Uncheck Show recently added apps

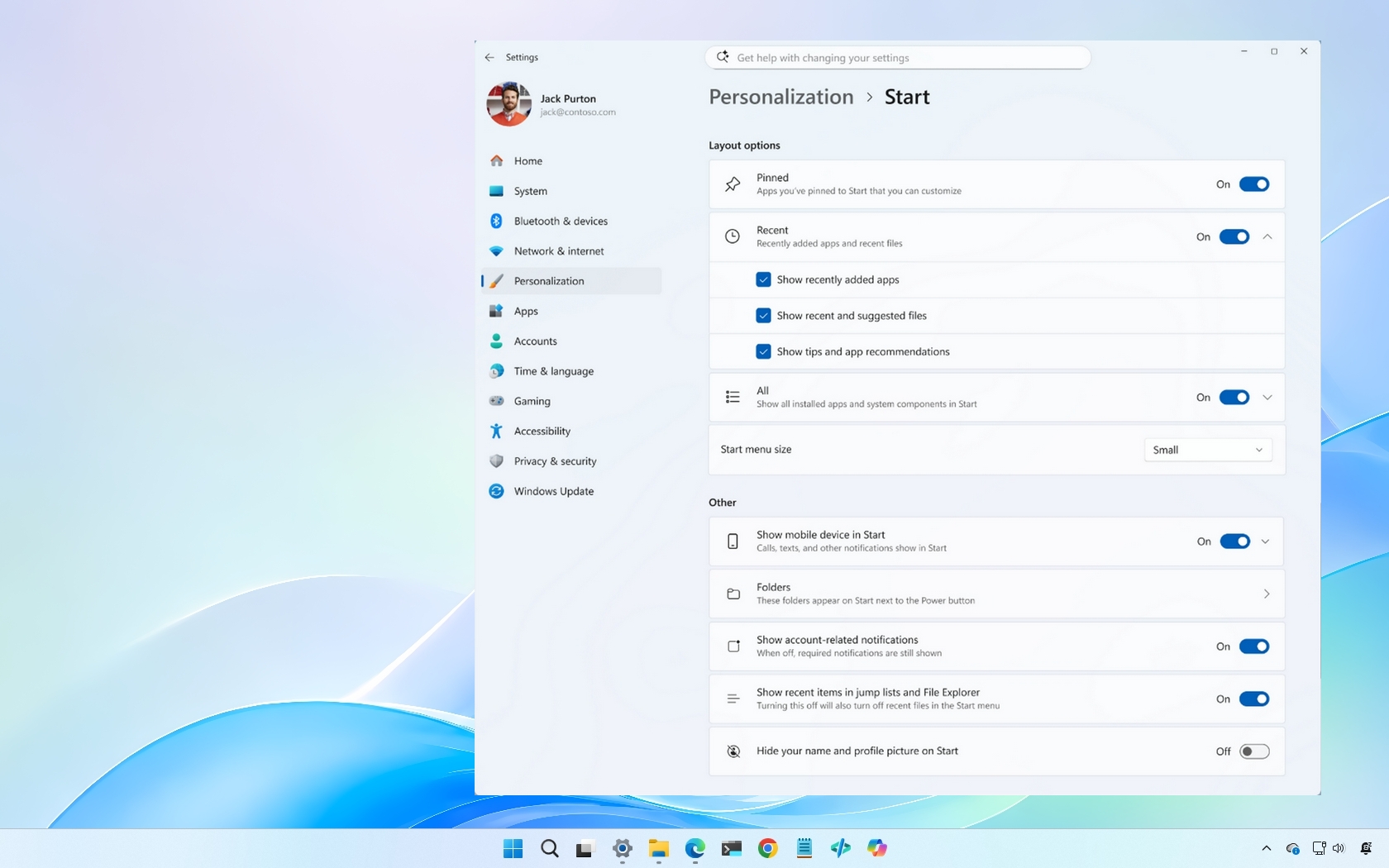click(x=763, y=280)
